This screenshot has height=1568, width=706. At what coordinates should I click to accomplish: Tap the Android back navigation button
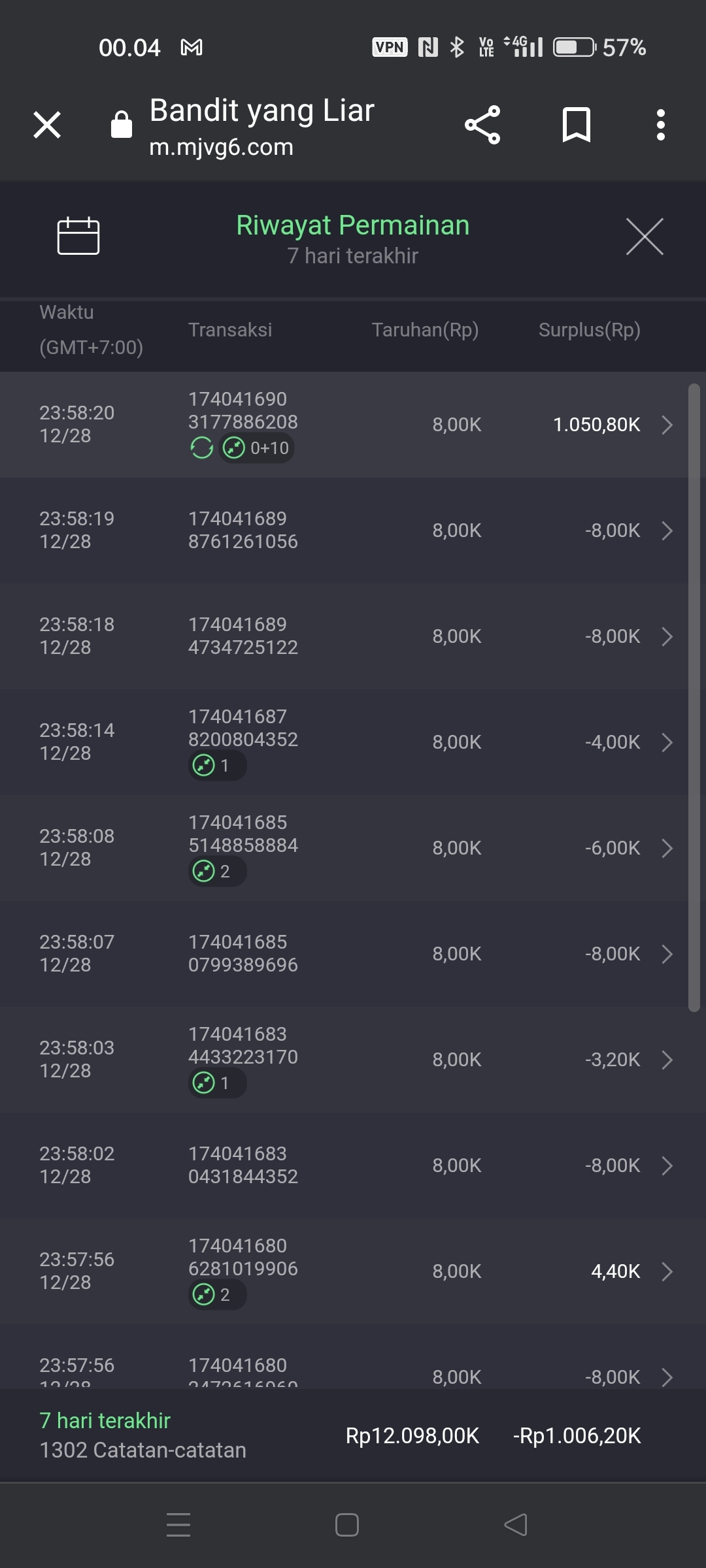click(x=516, y=1525)
